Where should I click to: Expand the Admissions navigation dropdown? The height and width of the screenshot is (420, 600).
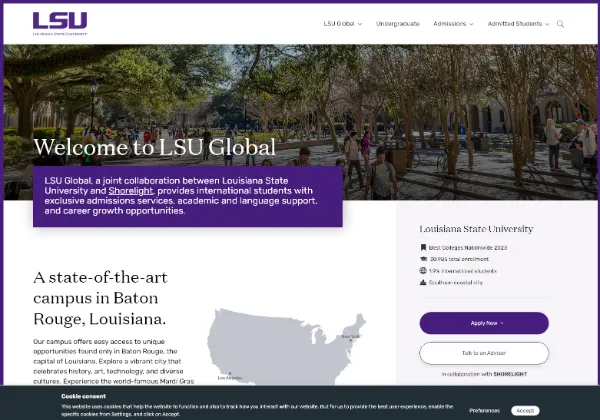click(x=453, y=23)
